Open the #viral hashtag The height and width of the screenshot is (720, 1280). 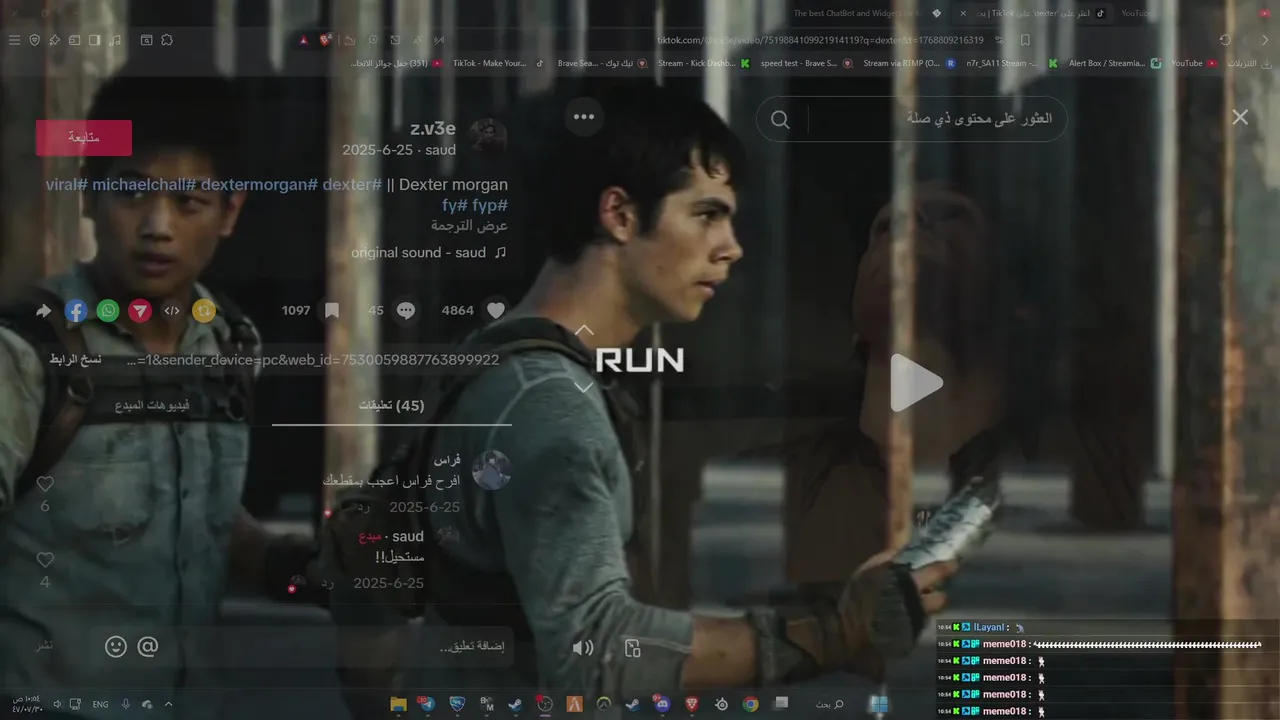[67, 185]
